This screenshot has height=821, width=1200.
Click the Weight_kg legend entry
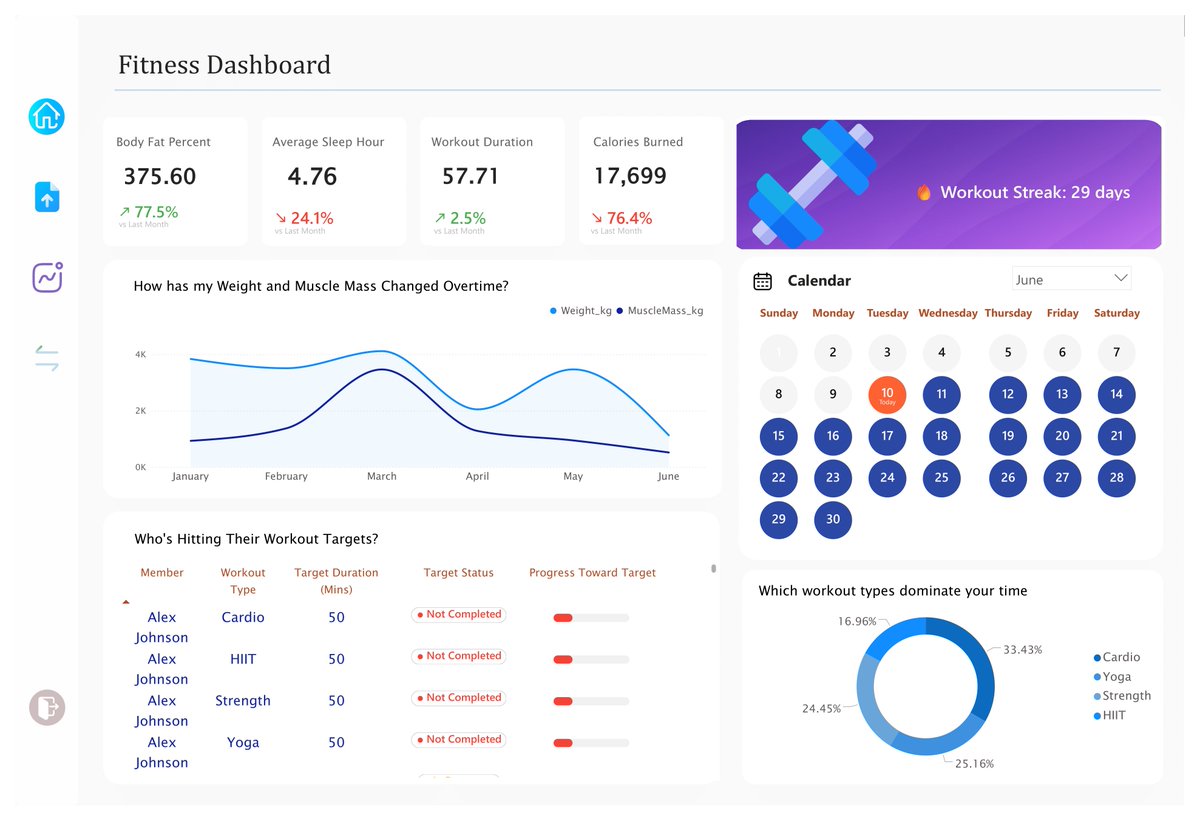click(580, 311)
